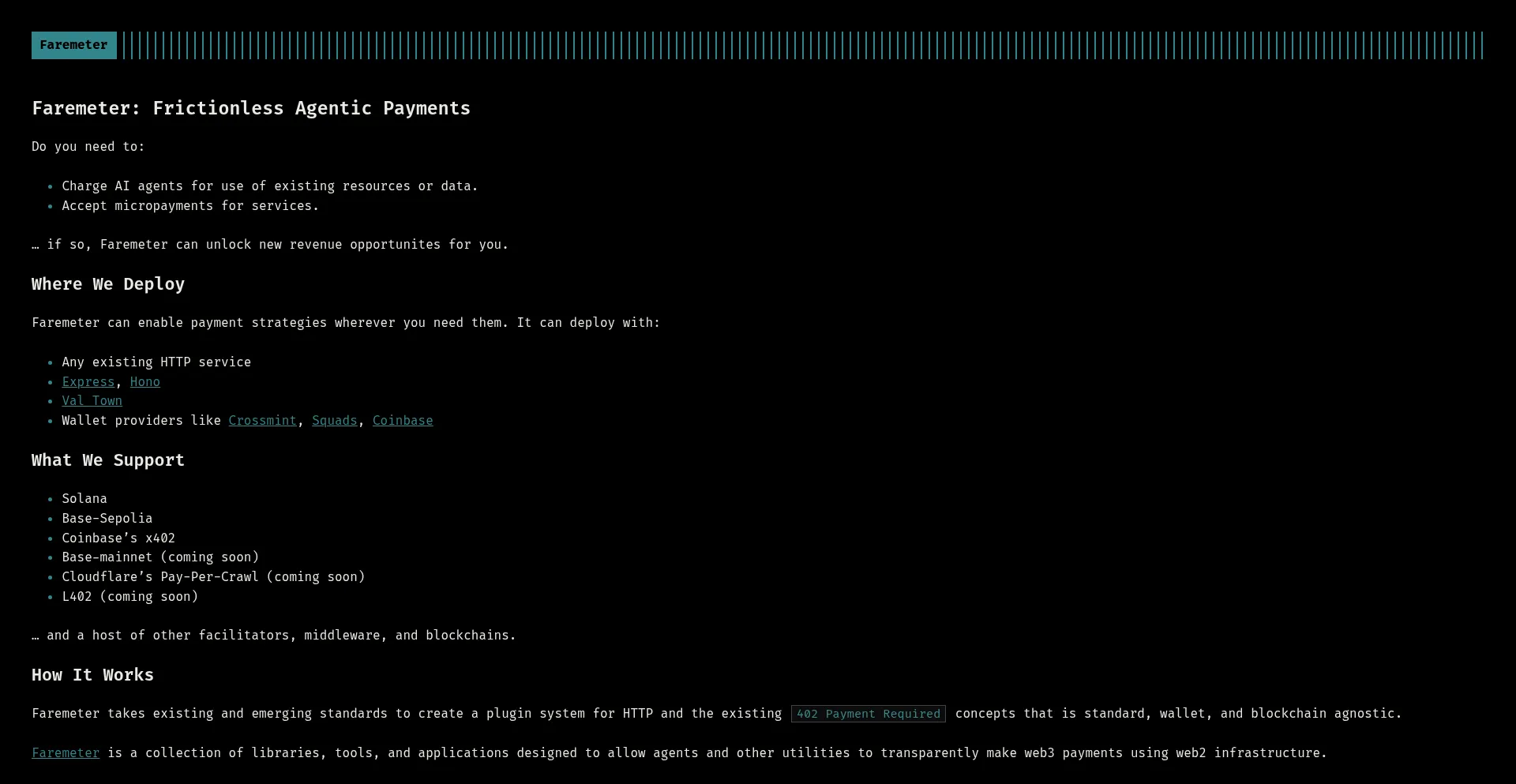Image resolution: width=1516 pixels, height=784 pixels.
Task: Click the L402 coming soon entry
Action: click(x=130, y=597)
